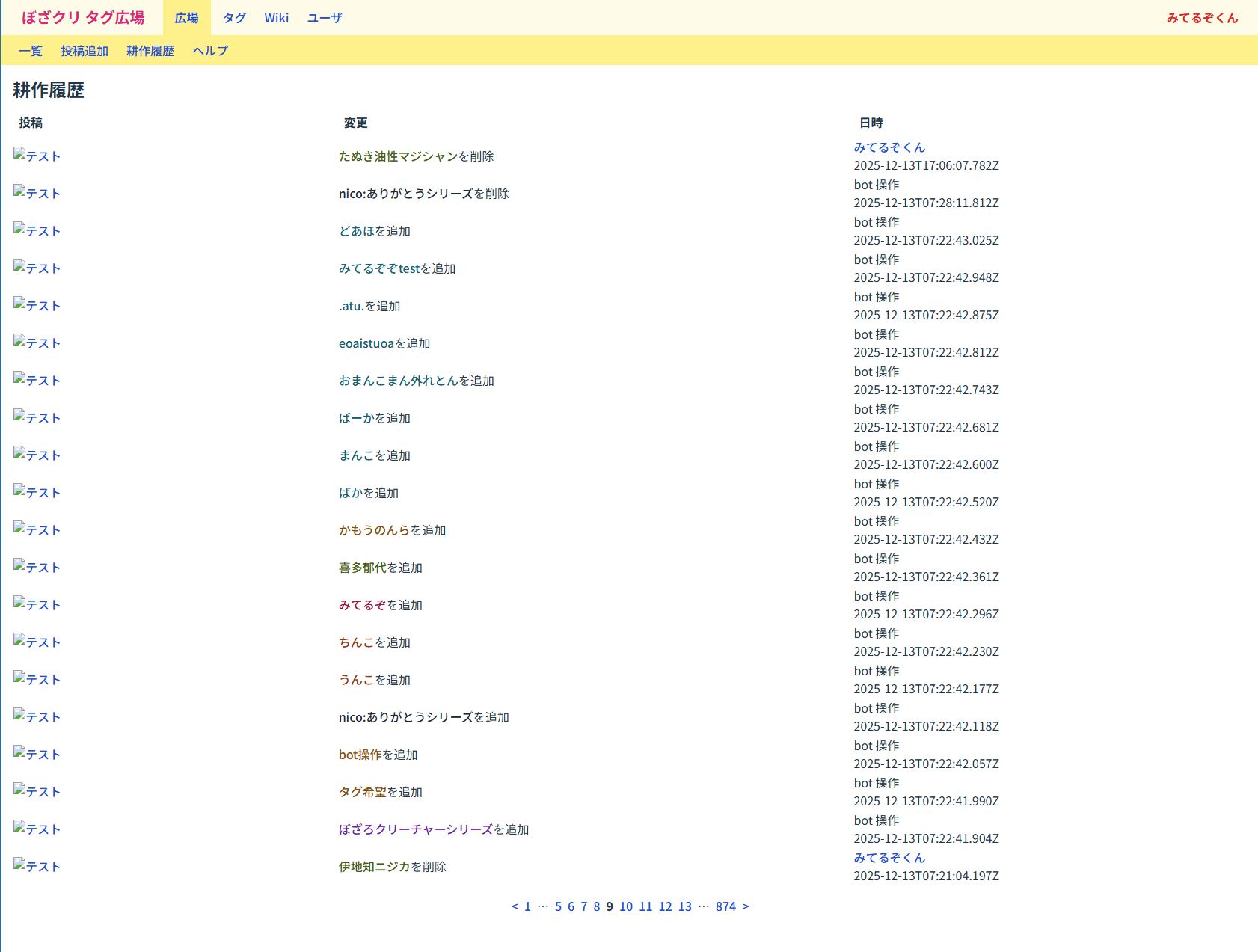Open the ぼざクリ タグ広場 site title
Image resolution: width=1258 pixels, height=952 pixels.
[83, 17]
